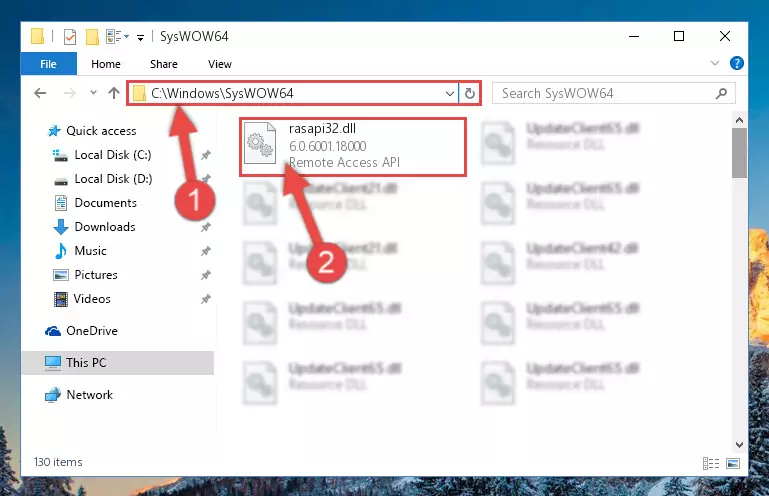This screenshot has width=769, height=496.
Task: Open Help via the blue question mark
Action: (737, 63)
